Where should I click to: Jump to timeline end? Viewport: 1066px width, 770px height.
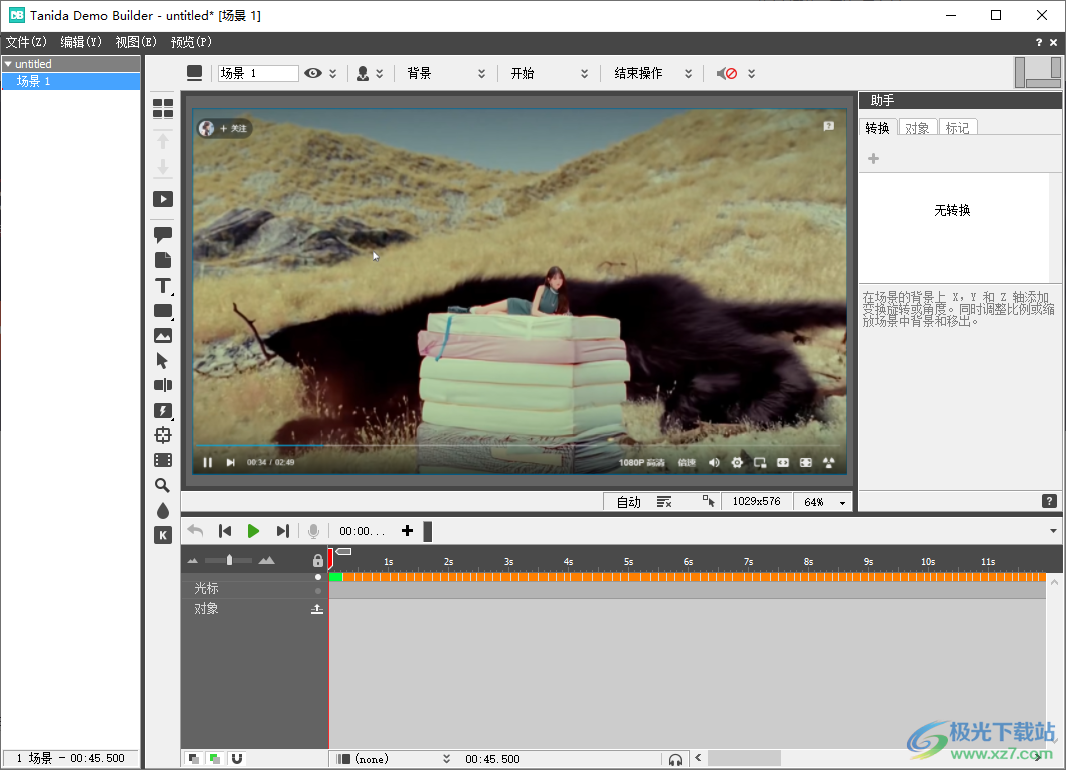[282, 531]
